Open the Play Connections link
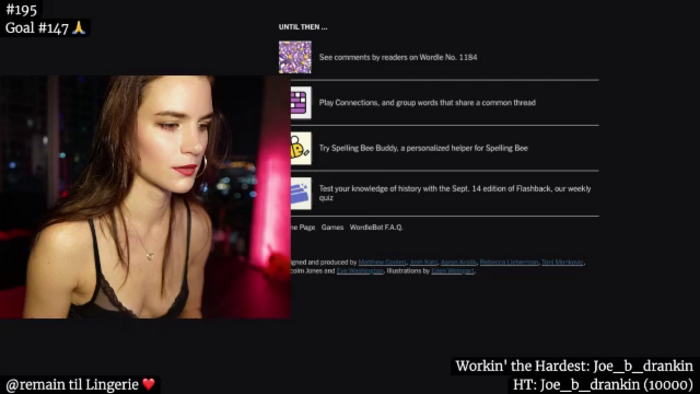 click(427, 103)
